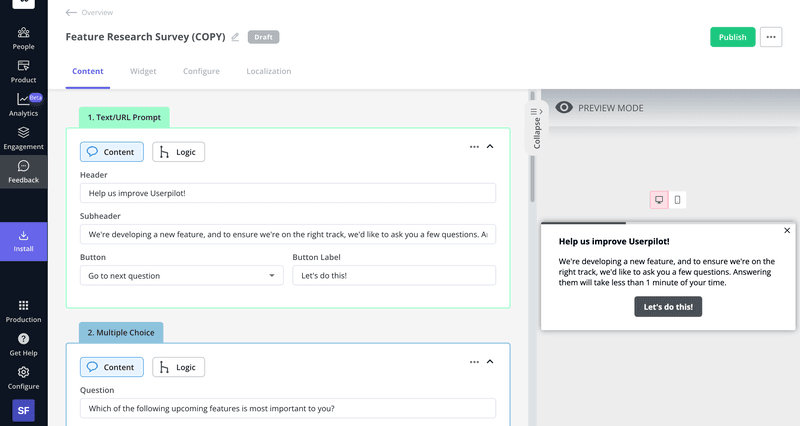The width and height of the screenshot is (800, 426).
Task: Close the survey preview widget
Action: (787, 231)
